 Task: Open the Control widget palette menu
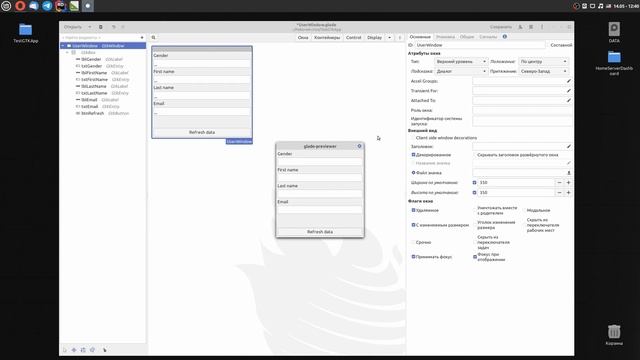point(353,38)
